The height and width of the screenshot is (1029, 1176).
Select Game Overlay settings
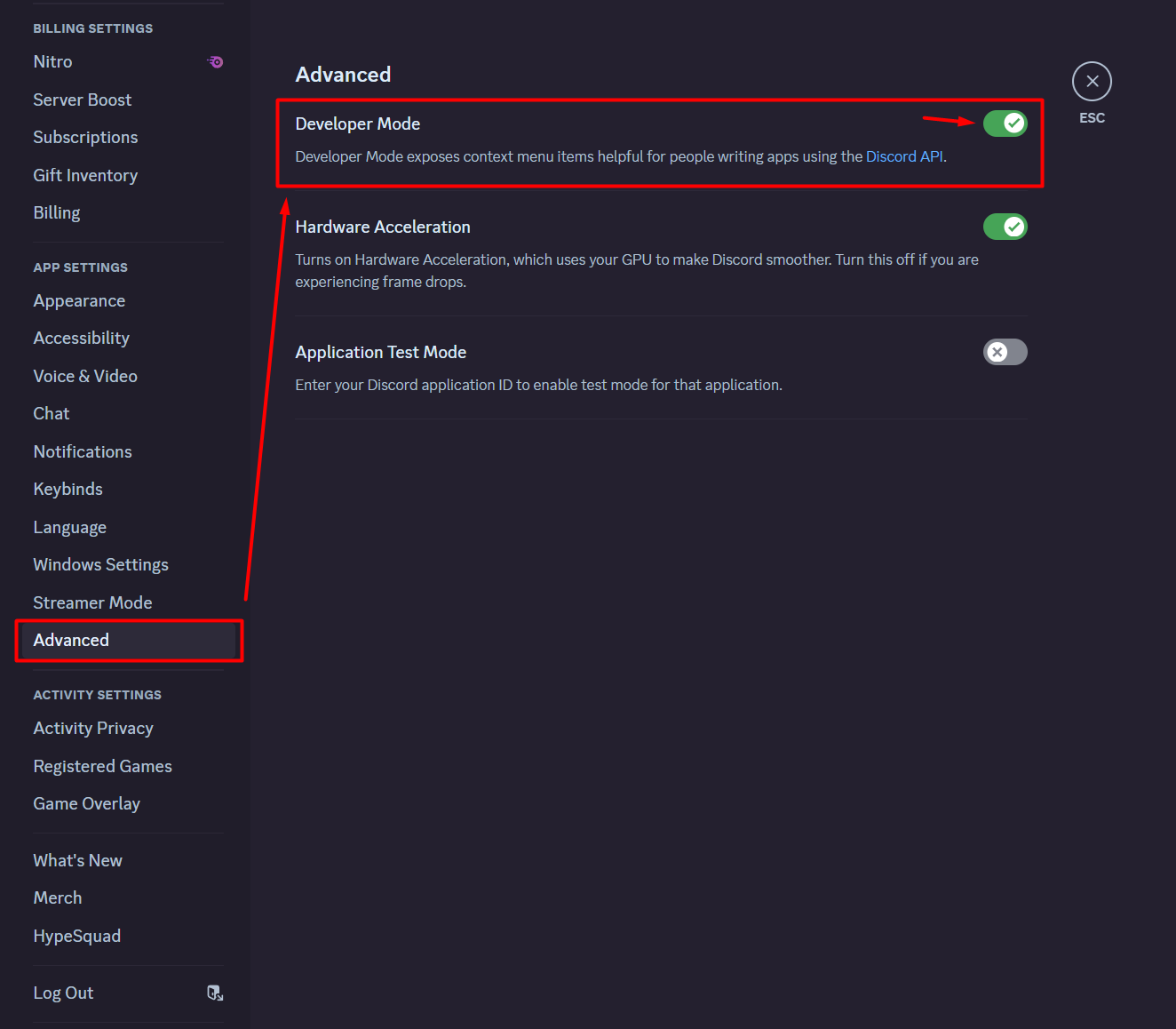click(86, 804)
